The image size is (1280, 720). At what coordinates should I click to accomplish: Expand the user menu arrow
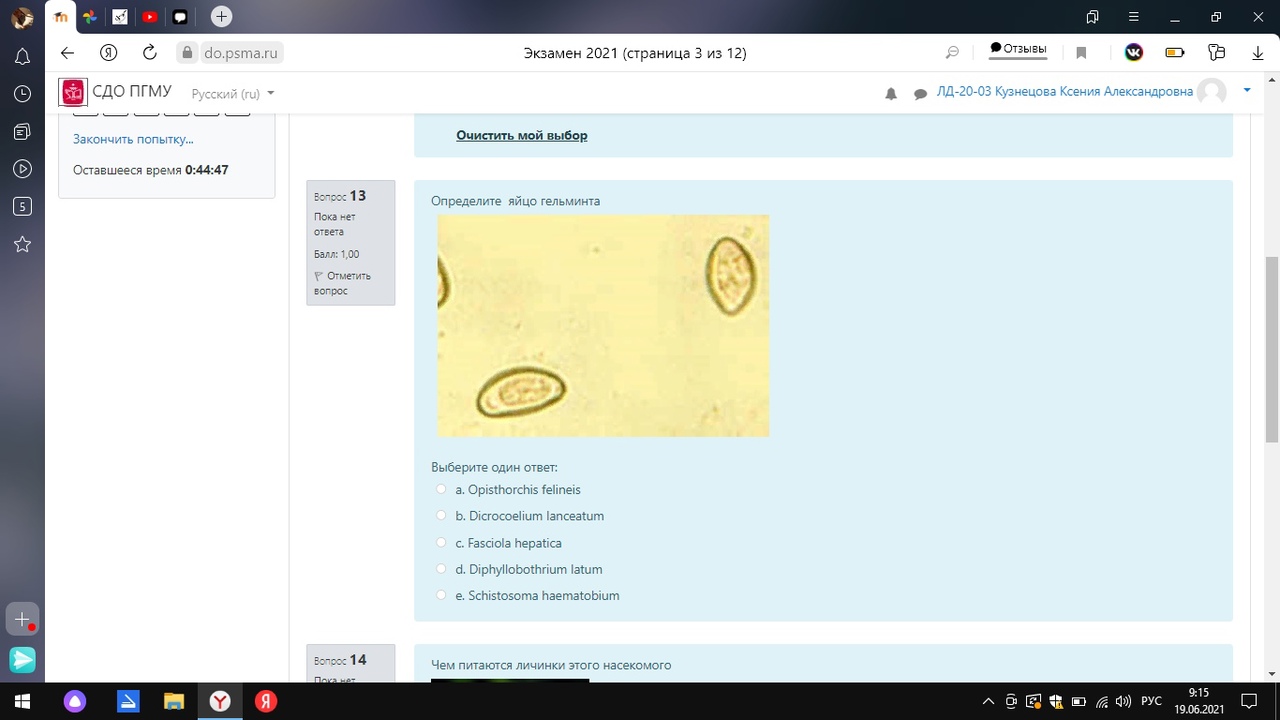coord(1247,90)
